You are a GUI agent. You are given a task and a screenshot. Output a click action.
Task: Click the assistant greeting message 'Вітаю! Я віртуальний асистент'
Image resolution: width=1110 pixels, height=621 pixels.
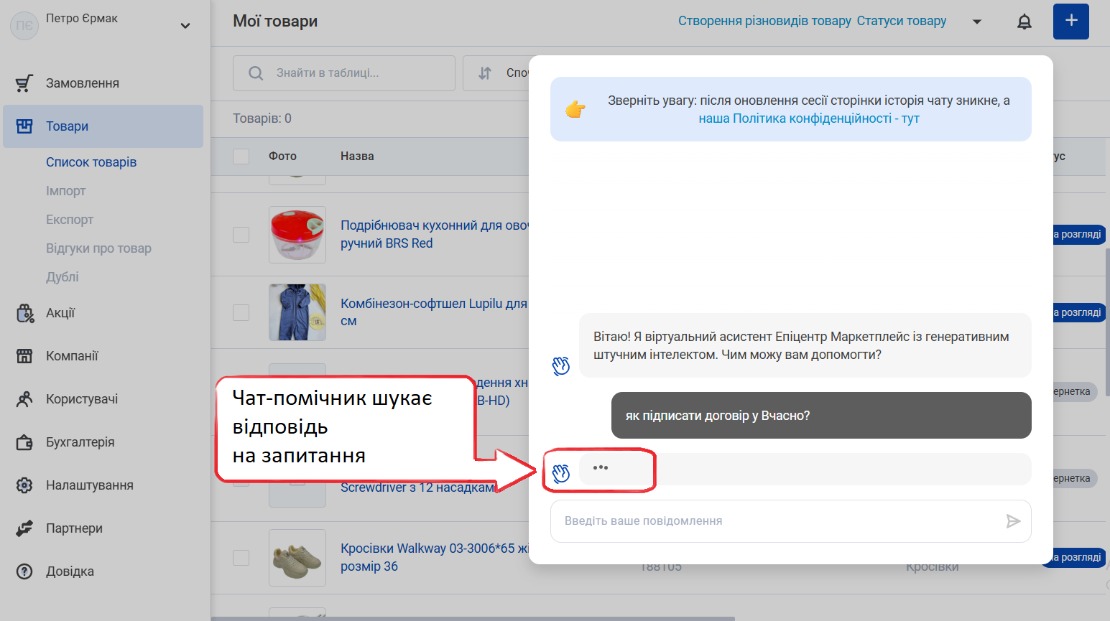(805, 346)
